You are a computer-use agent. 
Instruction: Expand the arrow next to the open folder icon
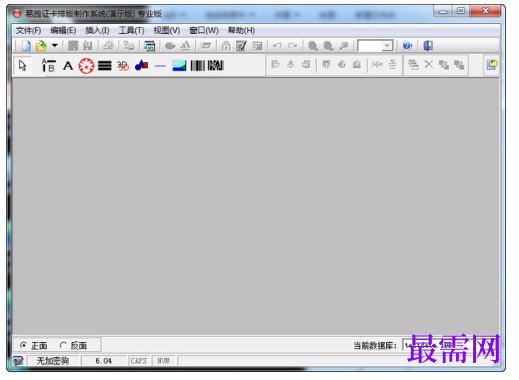(55, 45)
